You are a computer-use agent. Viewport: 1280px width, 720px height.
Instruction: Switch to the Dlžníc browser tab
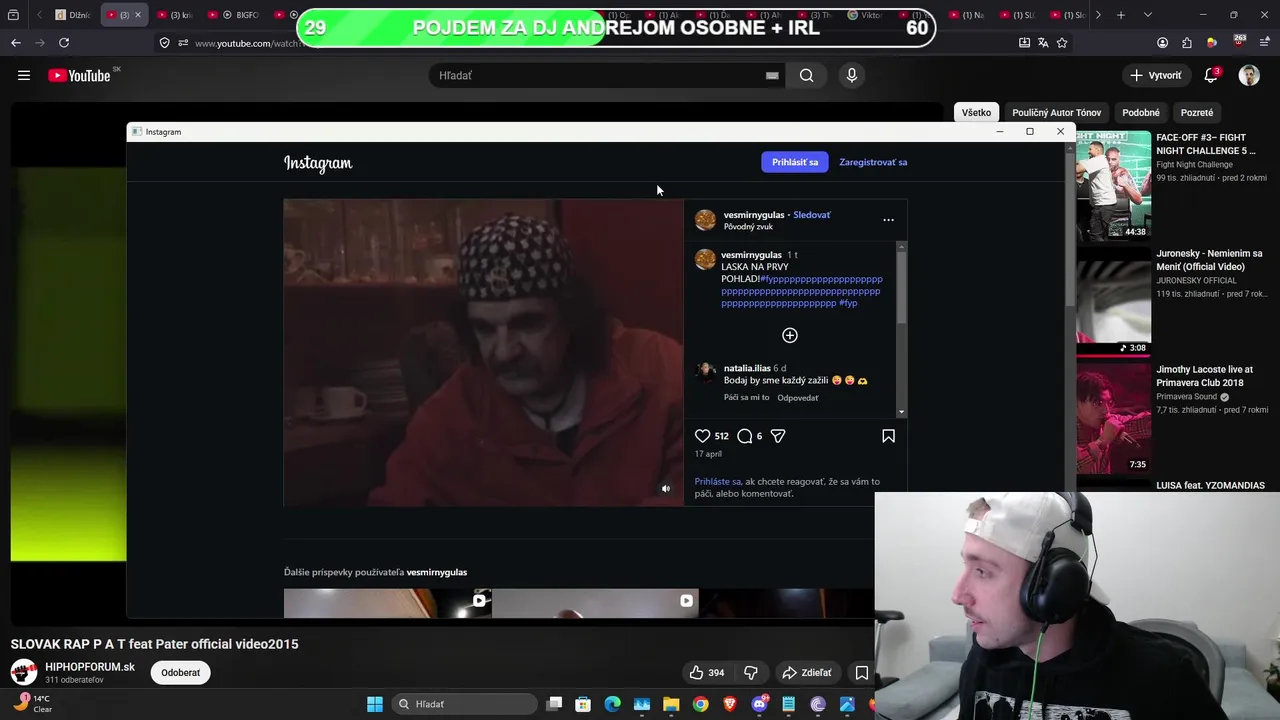pos(72,15)
